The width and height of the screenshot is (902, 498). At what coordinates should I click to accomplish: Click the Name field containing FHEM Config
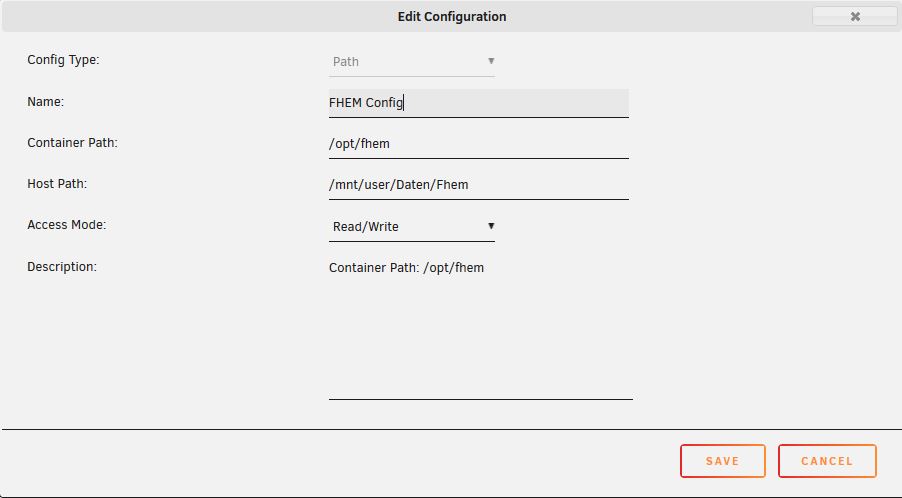coord(479,103)
